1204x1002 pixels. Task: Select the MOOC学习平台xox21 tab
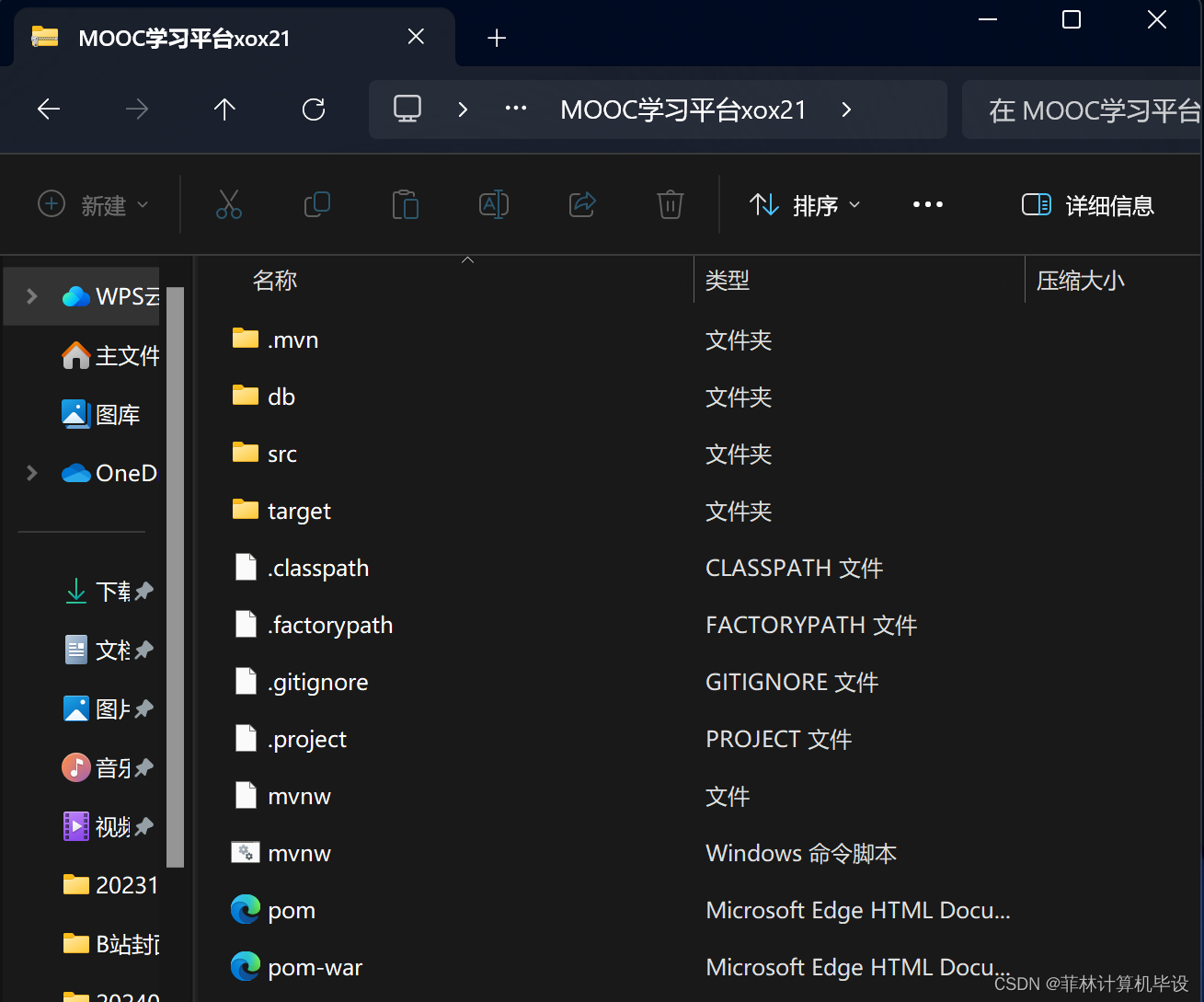(x=184, y=37)
